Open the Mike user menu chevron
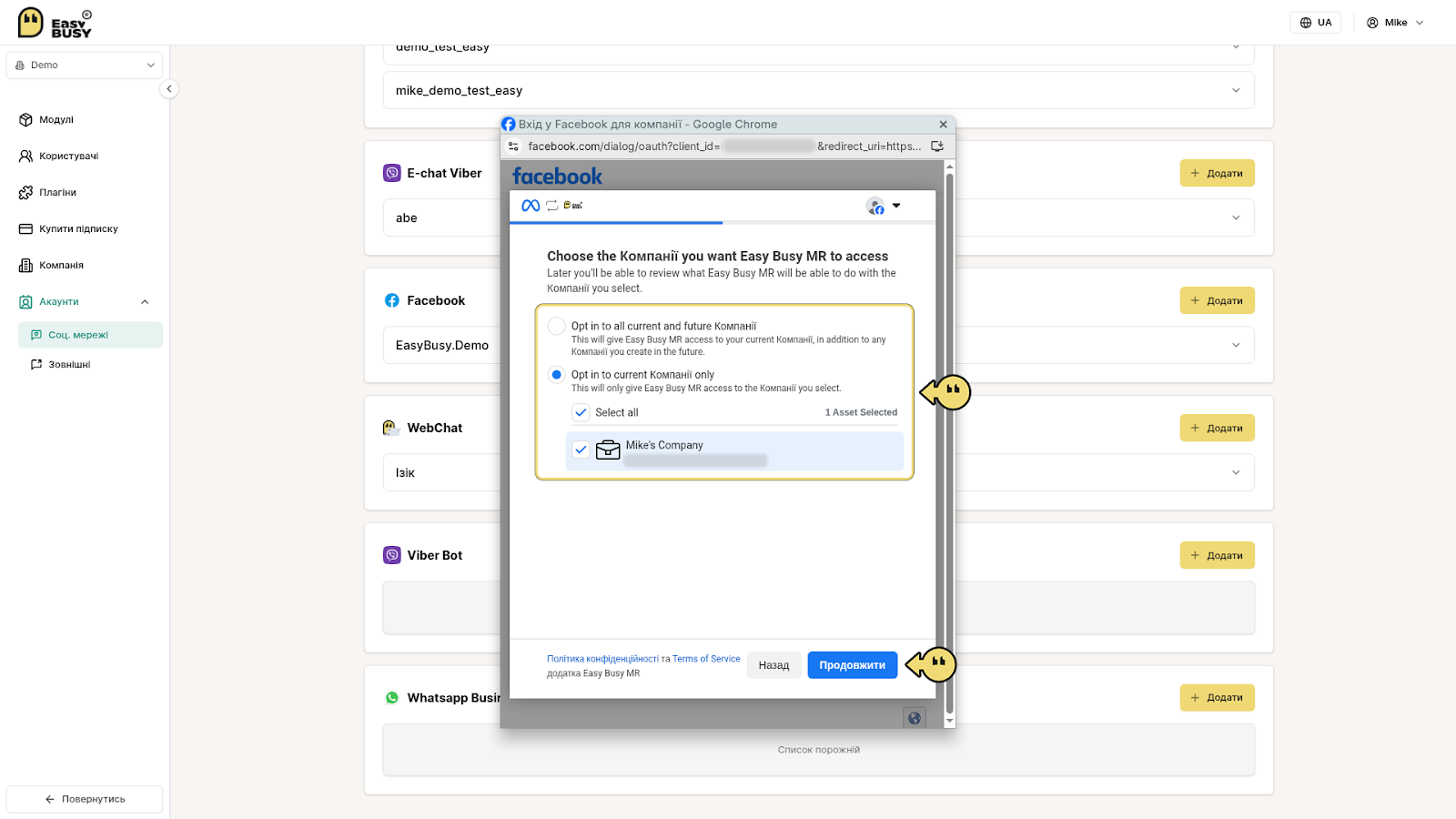 click(x=1420, y=23)
